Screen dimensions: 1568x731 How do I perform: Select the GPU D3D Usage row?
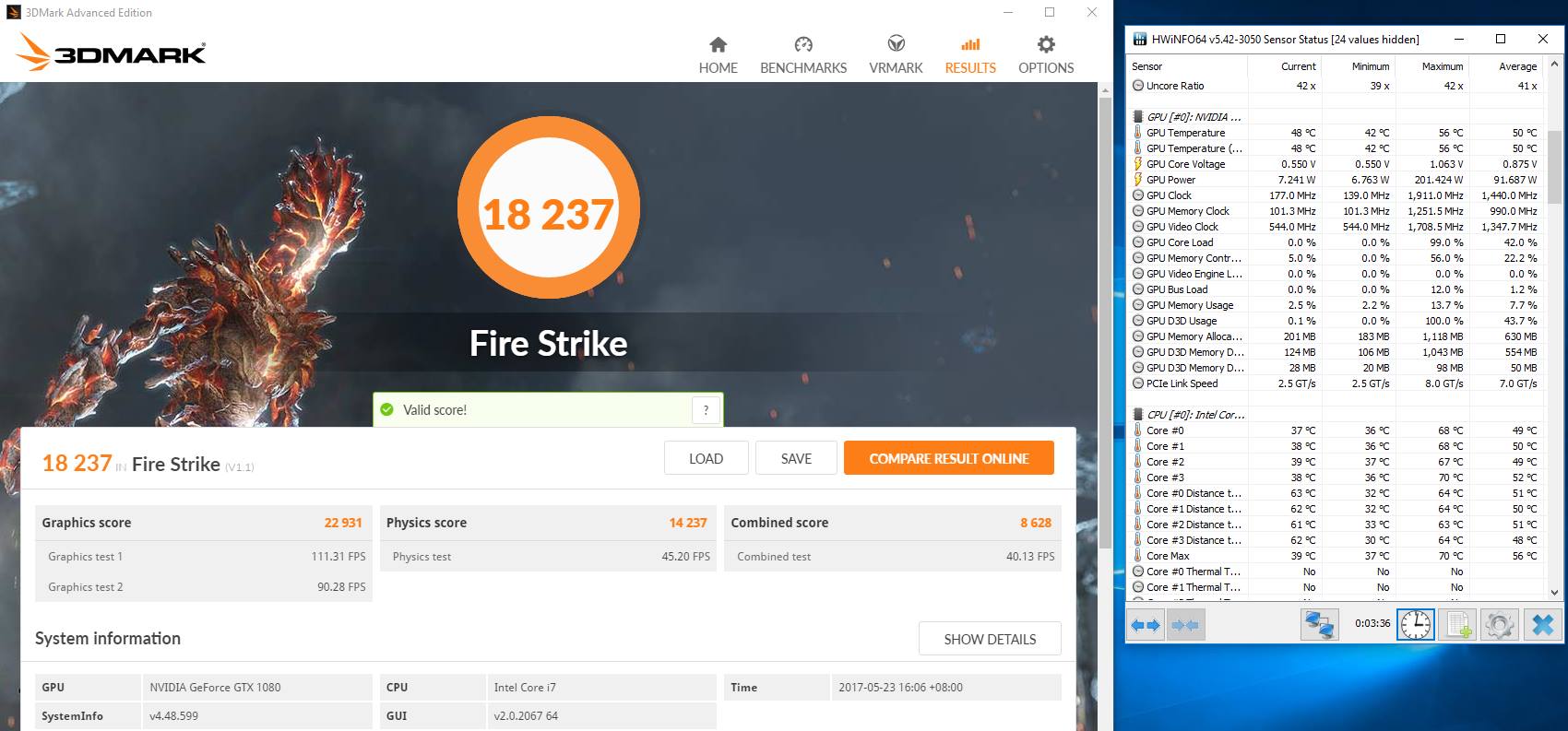1336,321
